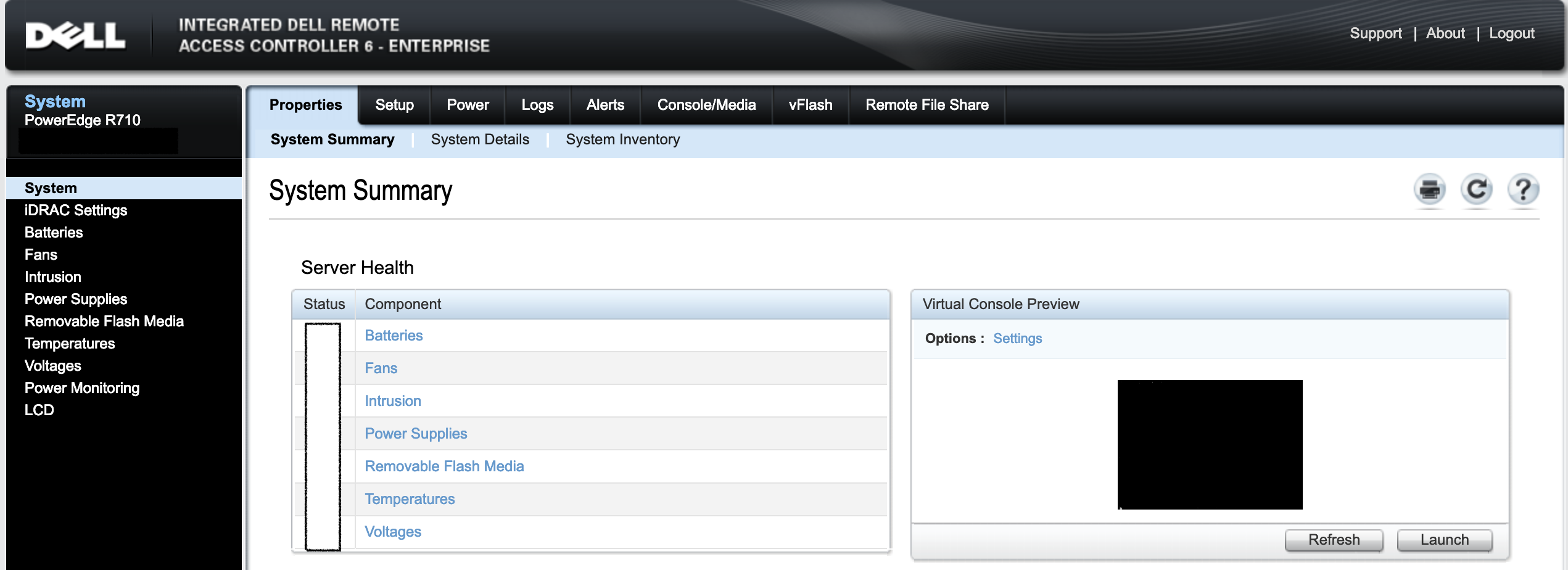This screenshot has width=1568, height=570.
Task: Switch to the vFlash tab
Action: 811,105
